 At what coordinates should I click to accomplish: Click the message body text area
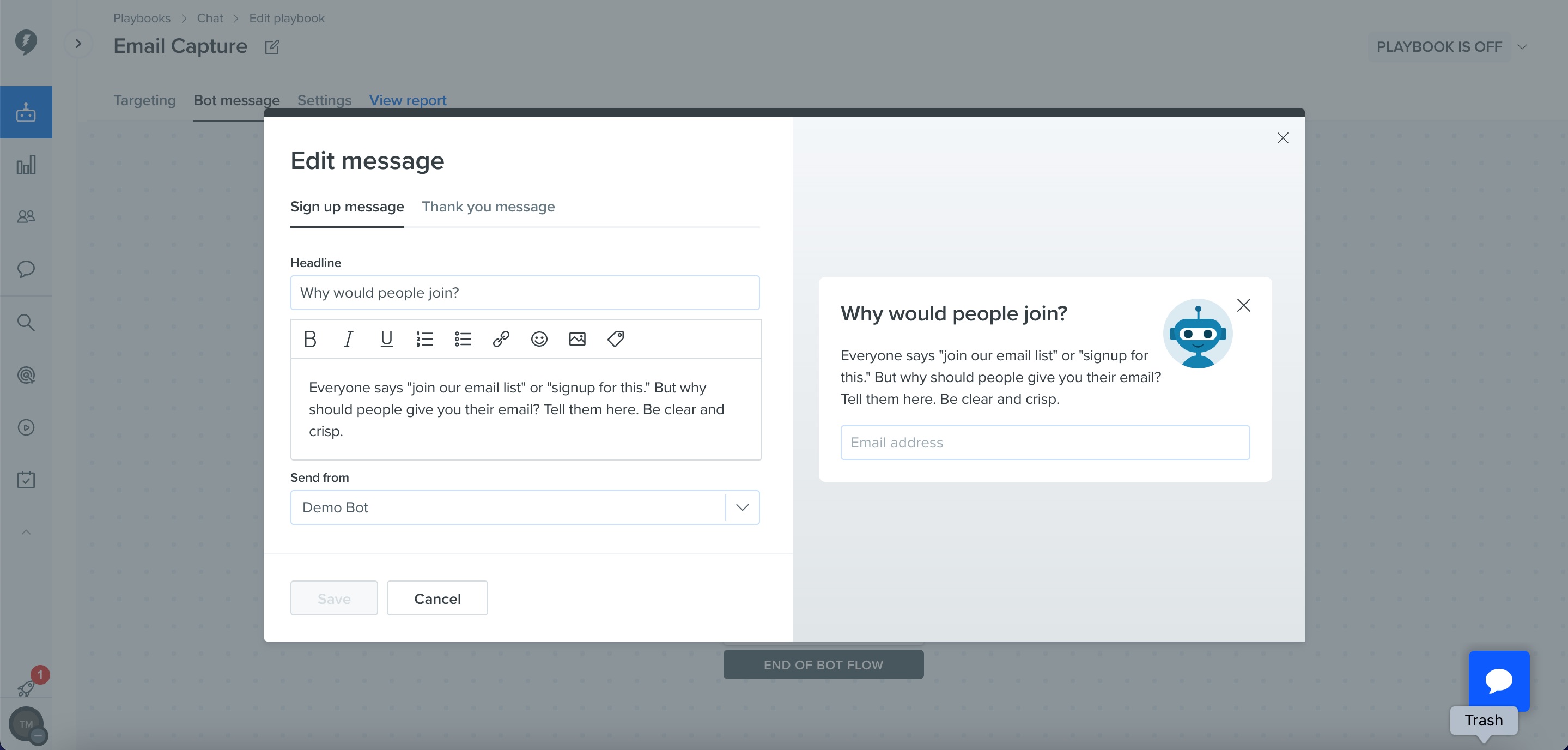coord(526,409)
